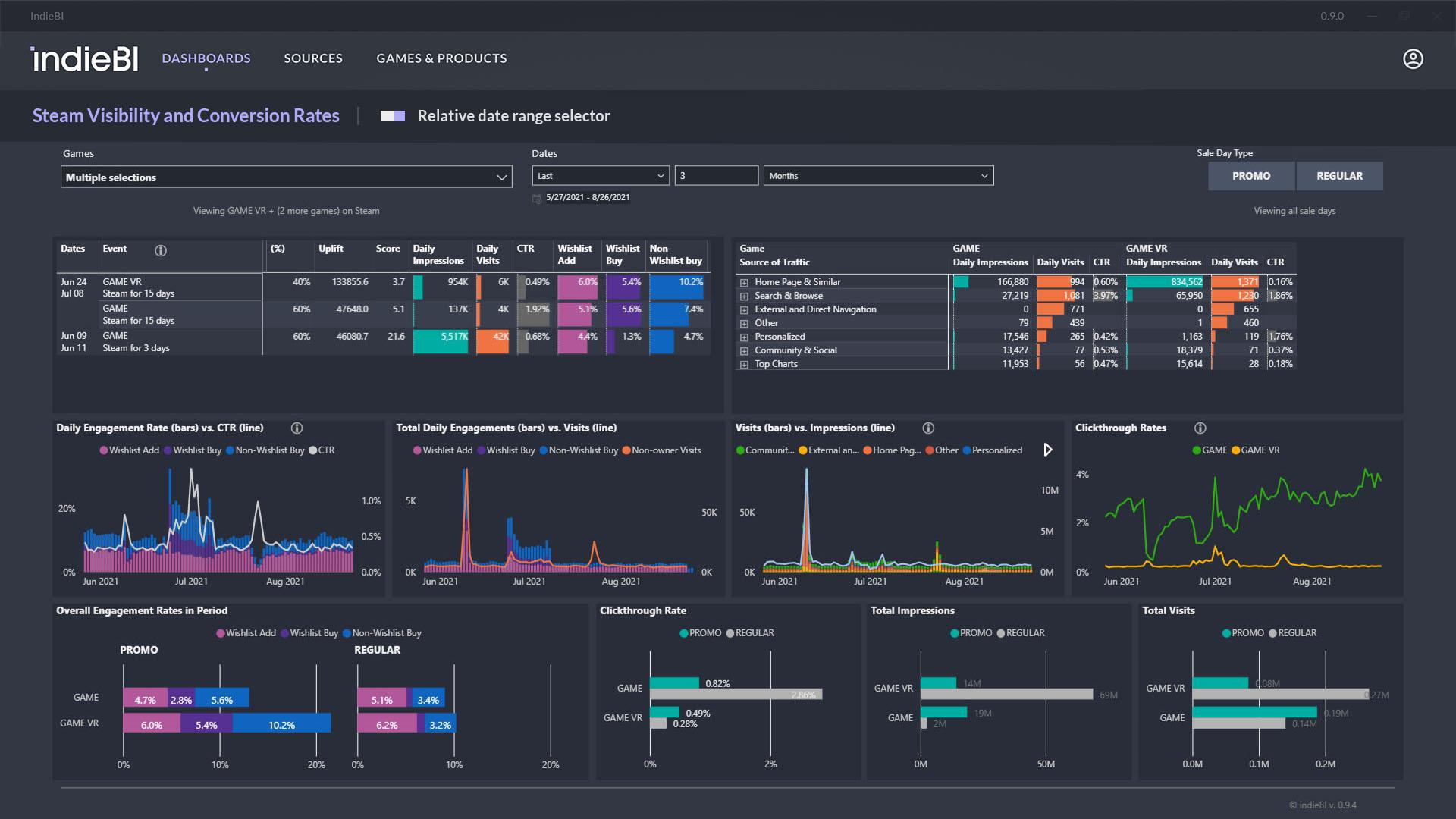
Task: Go to GAMES & PRODUCTS tab
Action: click(x=441, y=58)
